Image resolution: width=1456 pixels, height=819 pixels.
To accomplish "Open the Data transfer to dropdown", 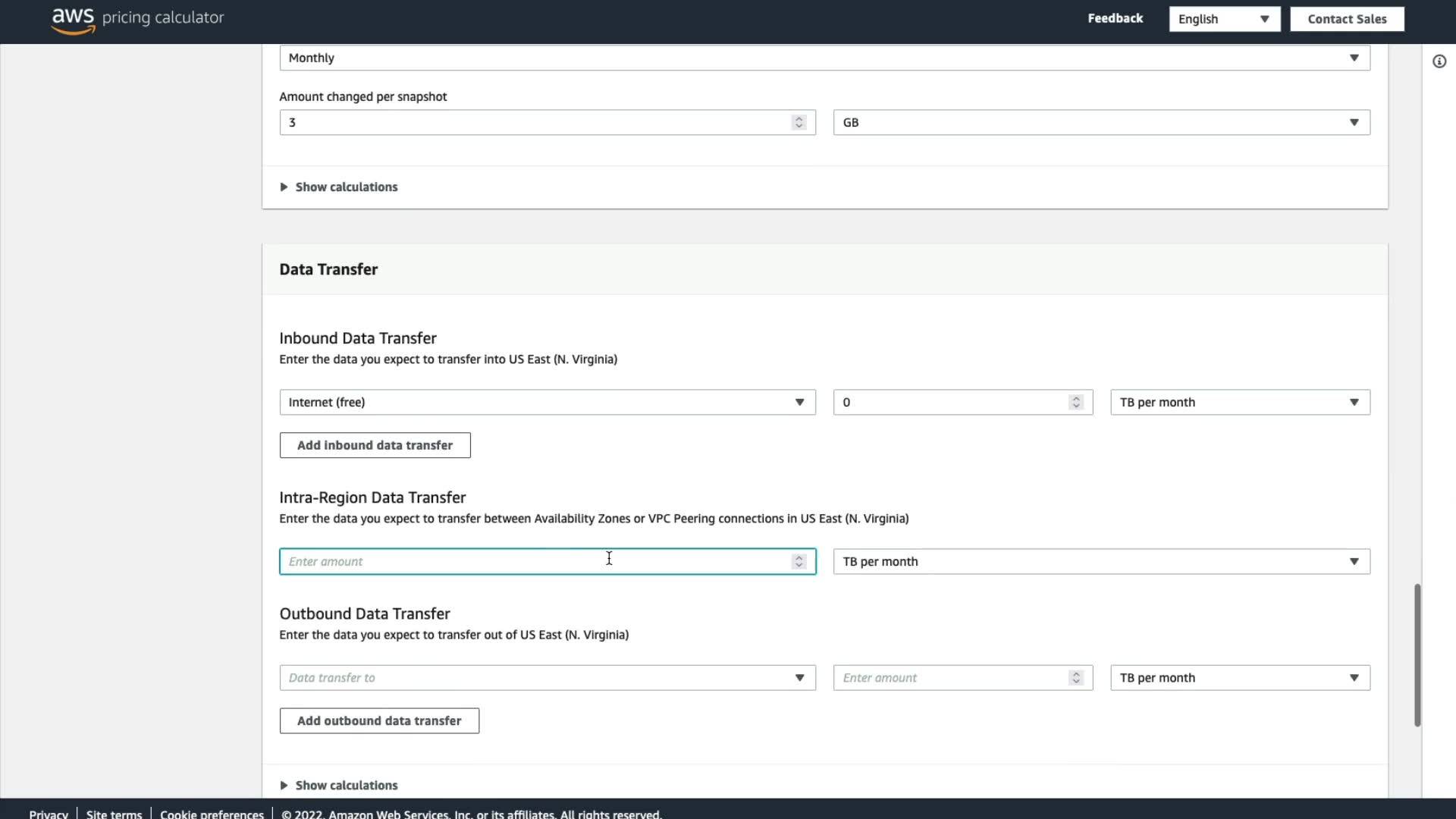I will pyautogui.click(x=547, y=678).
